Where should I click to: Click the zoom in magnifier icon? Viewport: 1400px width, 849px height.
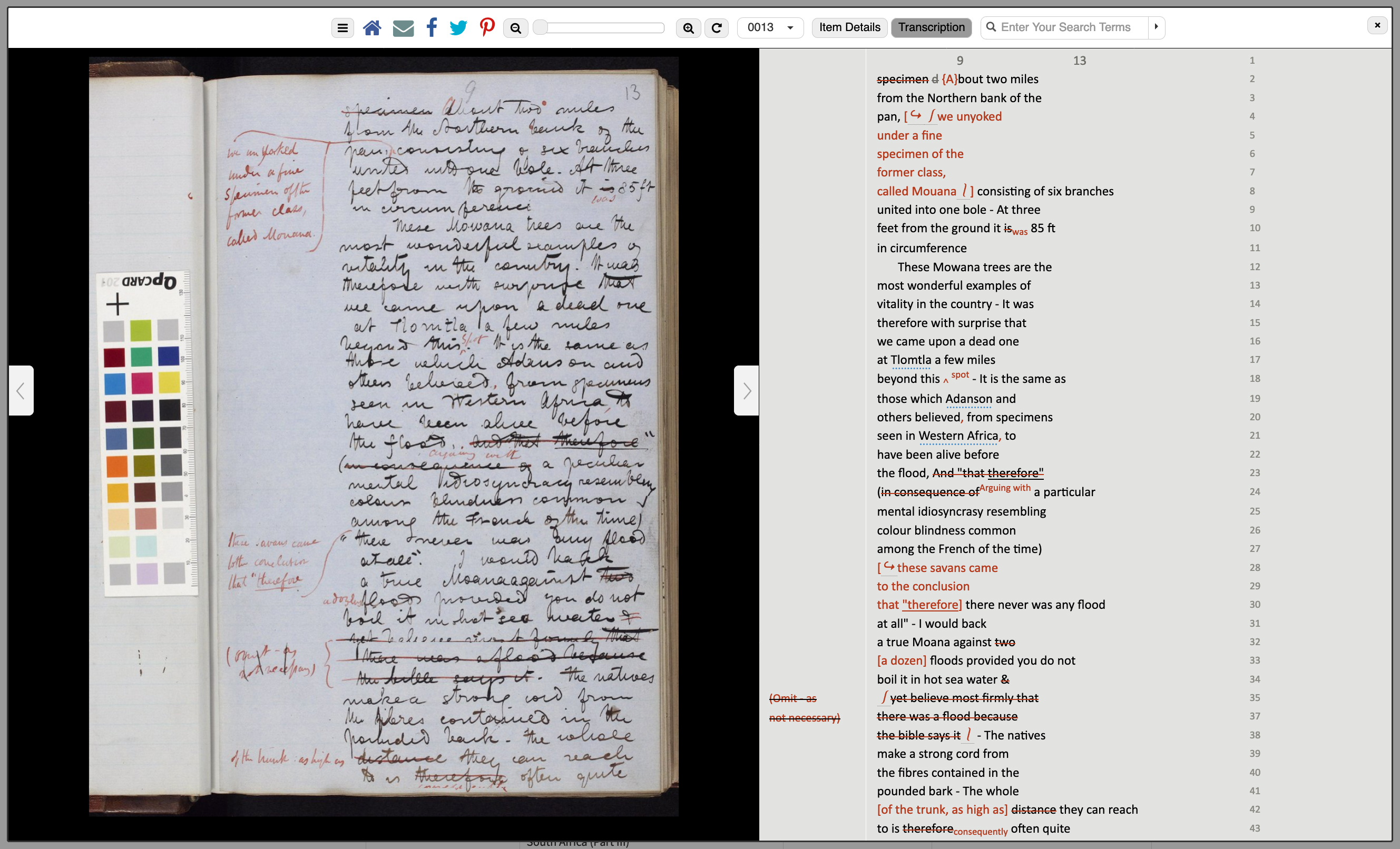[689, 27]
